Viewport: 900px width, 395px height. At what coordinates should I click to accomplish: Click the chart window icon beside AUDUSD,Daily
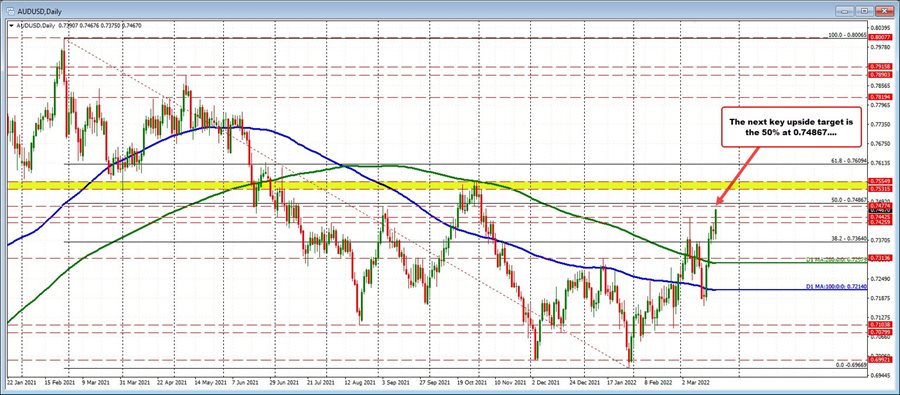[x=10, y=11]
